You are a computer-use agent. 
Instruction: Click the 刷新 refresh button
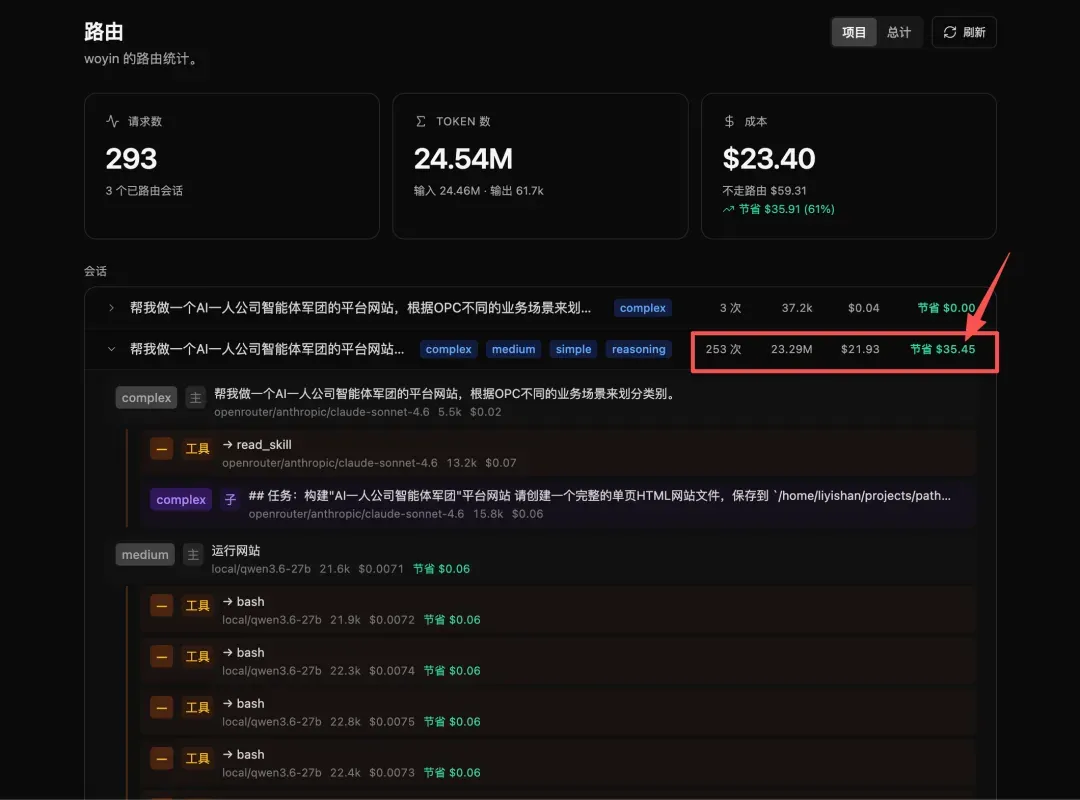(964, 32)
